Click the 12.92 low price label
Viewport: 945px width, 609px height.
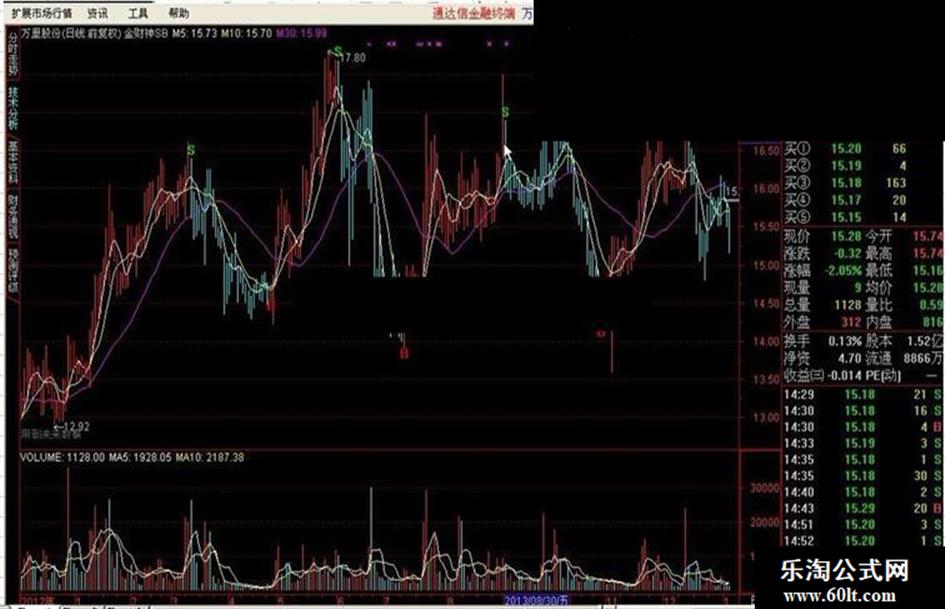[x=76, y=426]
